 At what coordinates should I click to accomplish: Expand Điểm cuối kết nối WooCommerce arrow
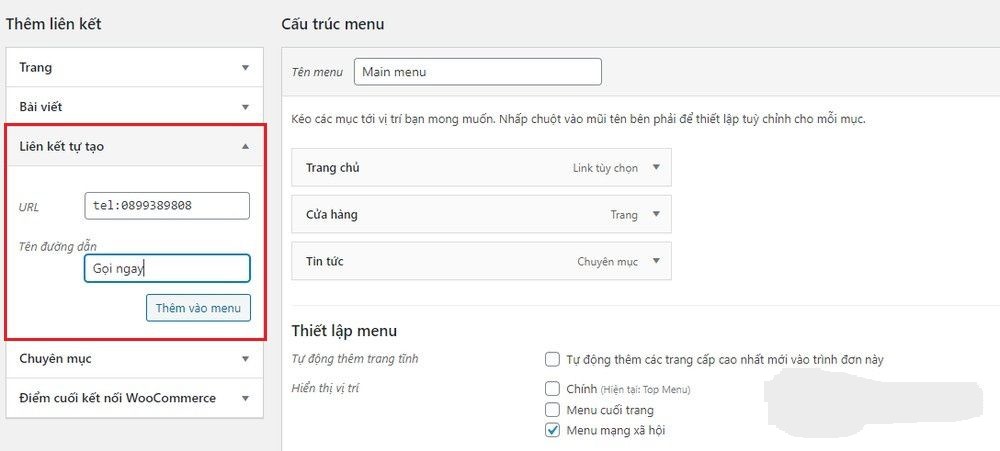point(245,398)
